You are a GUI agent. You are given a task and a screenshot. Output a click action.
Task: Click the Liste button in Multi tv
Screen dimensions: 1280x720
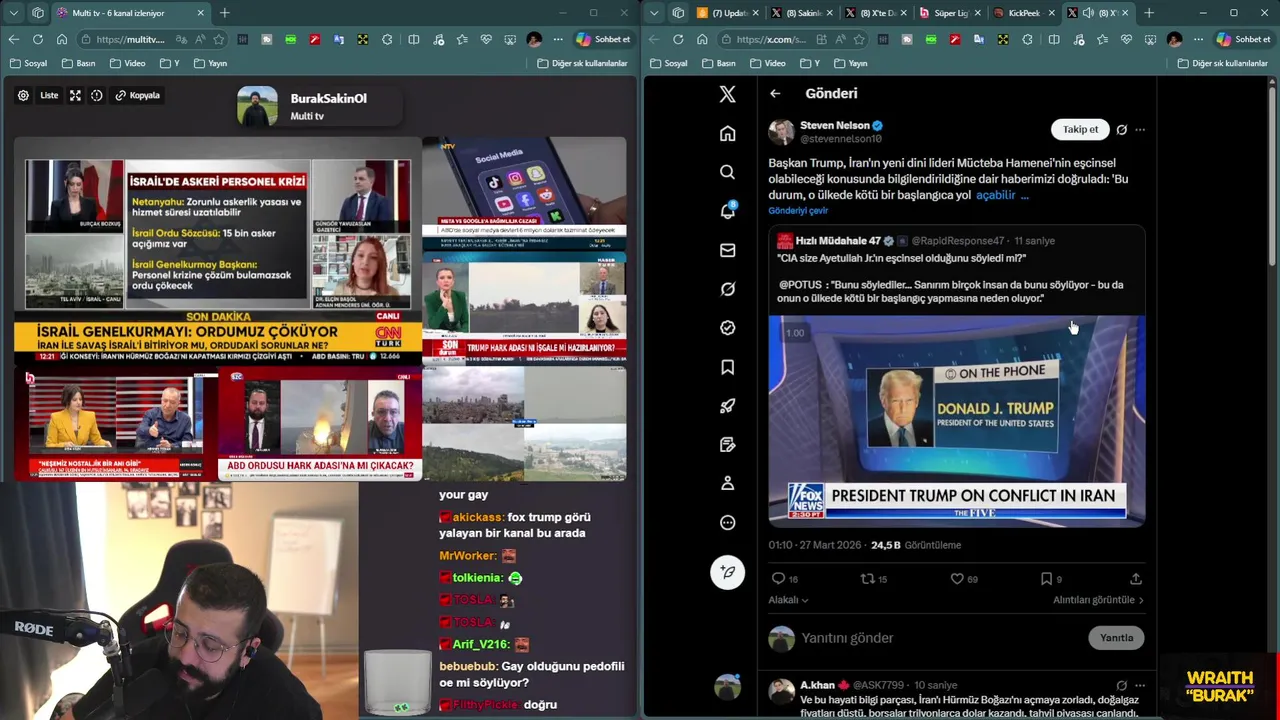(49, 95)
